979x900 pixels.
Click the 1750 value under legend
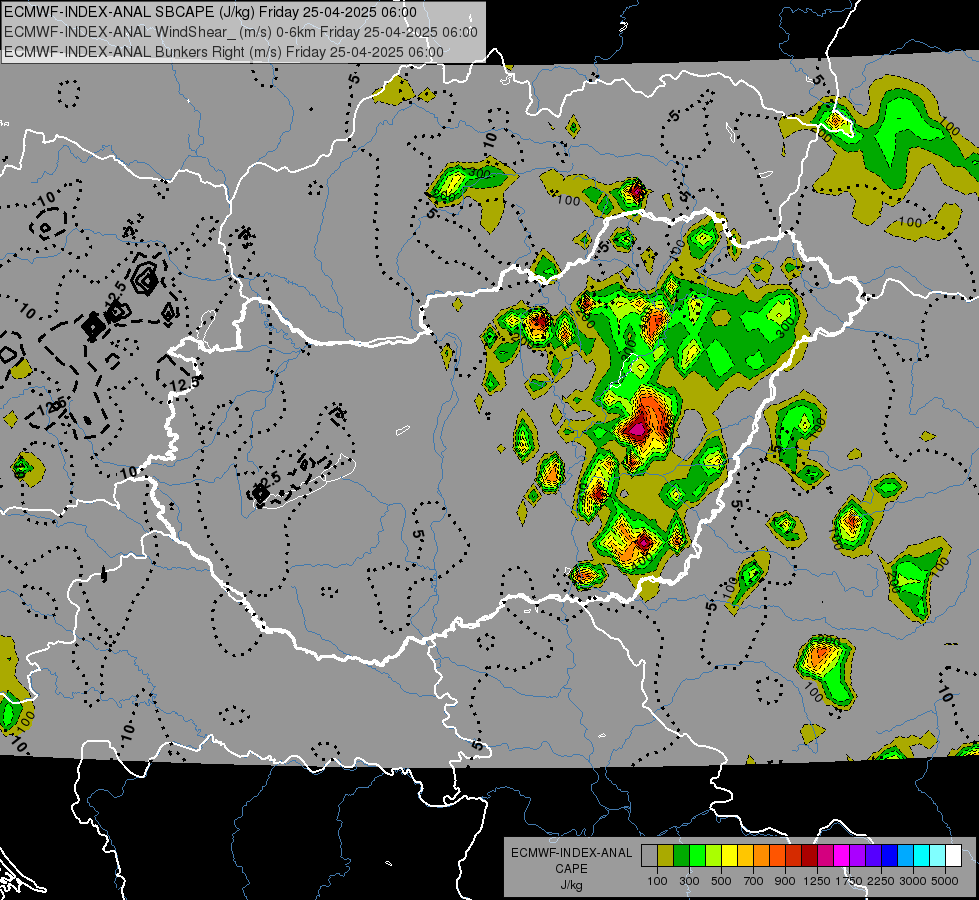pos(849,881)
